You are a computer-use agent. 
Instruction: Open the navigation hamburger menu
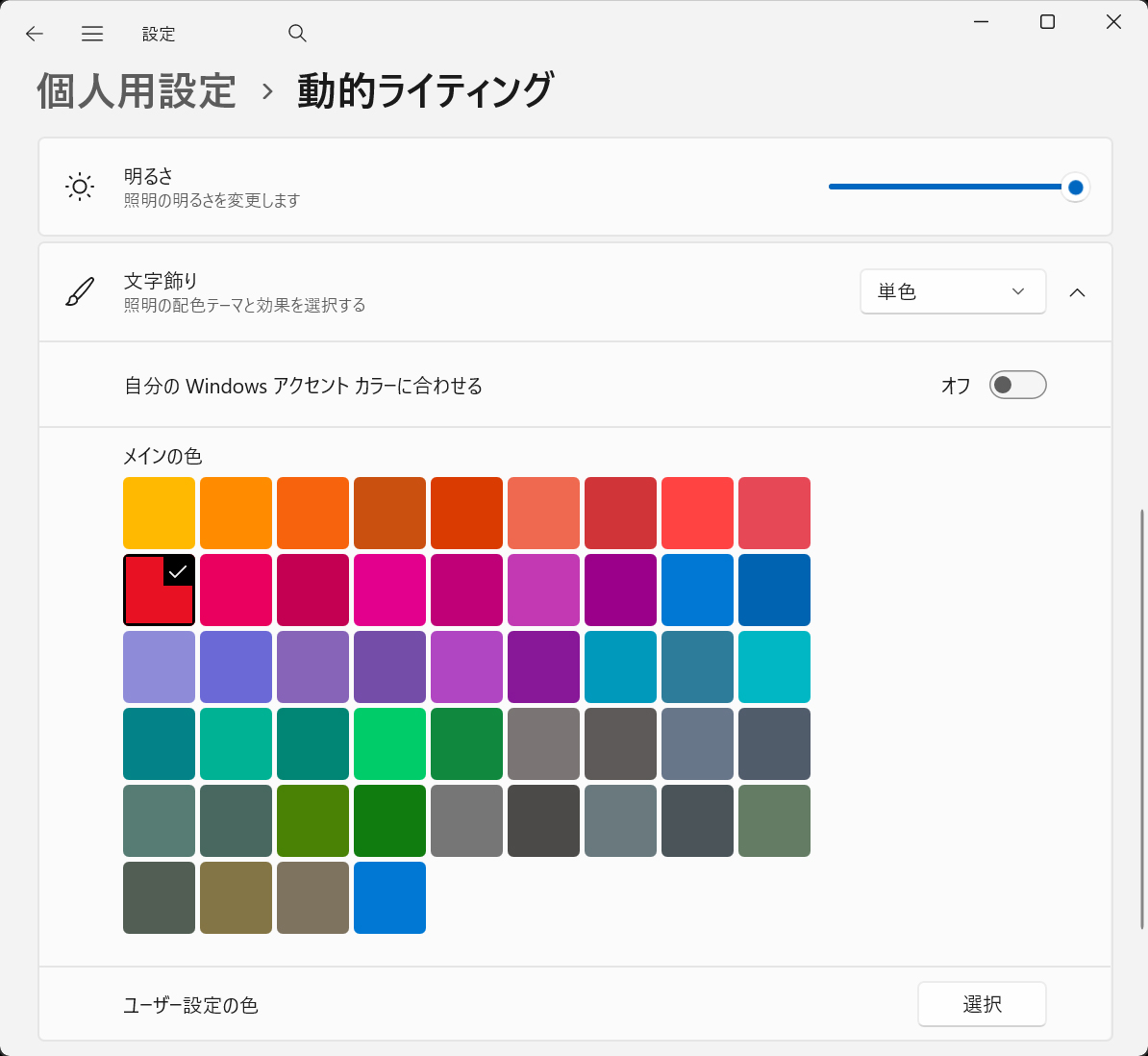(92, 33)
